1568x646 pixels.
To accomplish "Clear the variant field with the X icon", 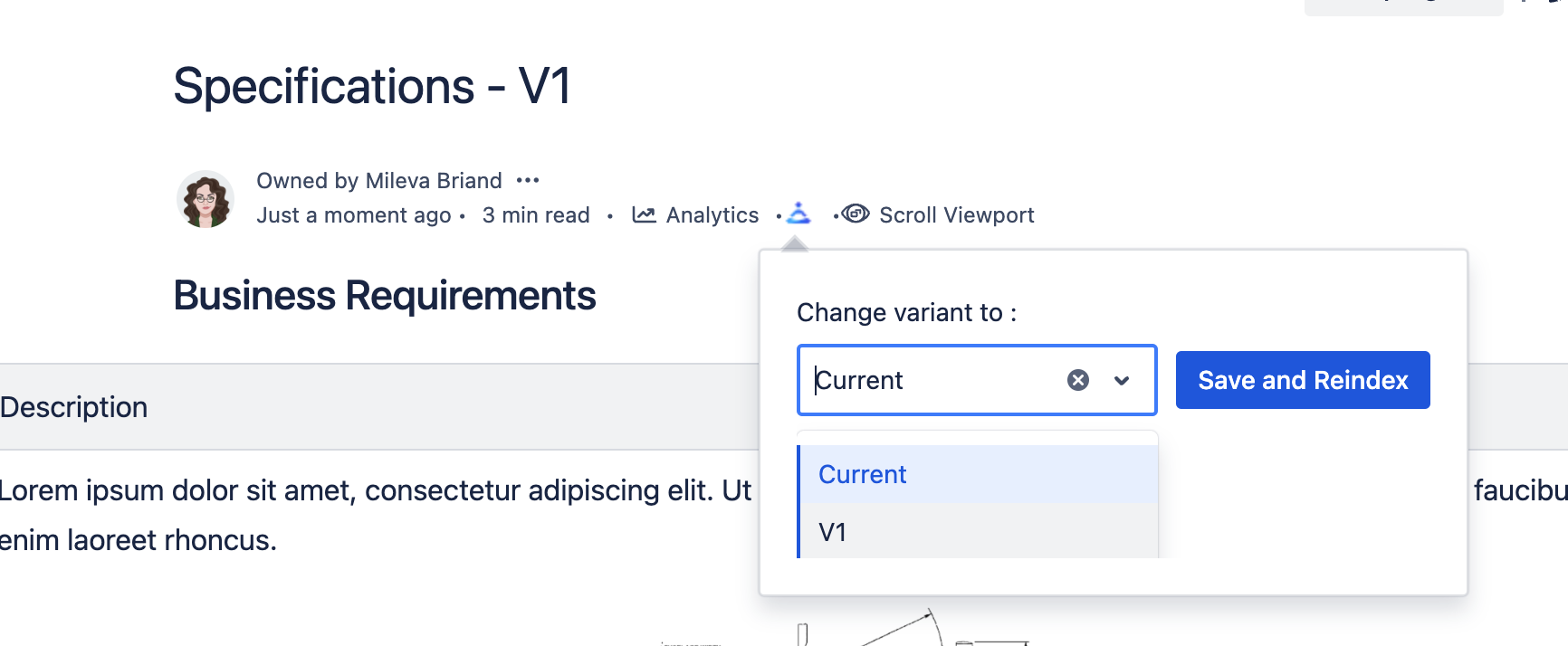I will click(1077, 380).
